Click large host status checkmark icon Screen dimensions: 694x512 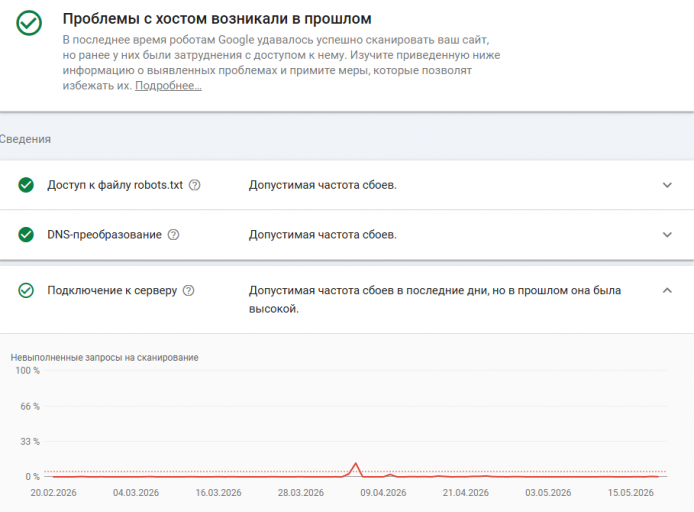pyautogui.click(x=29, y=23)
